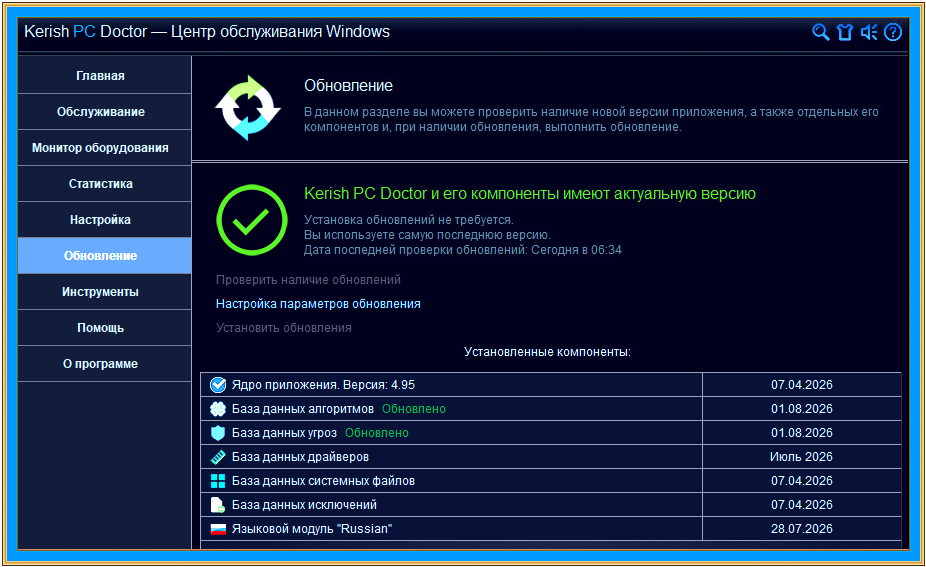Click Обновлено status next to угроз
This screenshot has height=567, width=926.
[x=377, y=433]
